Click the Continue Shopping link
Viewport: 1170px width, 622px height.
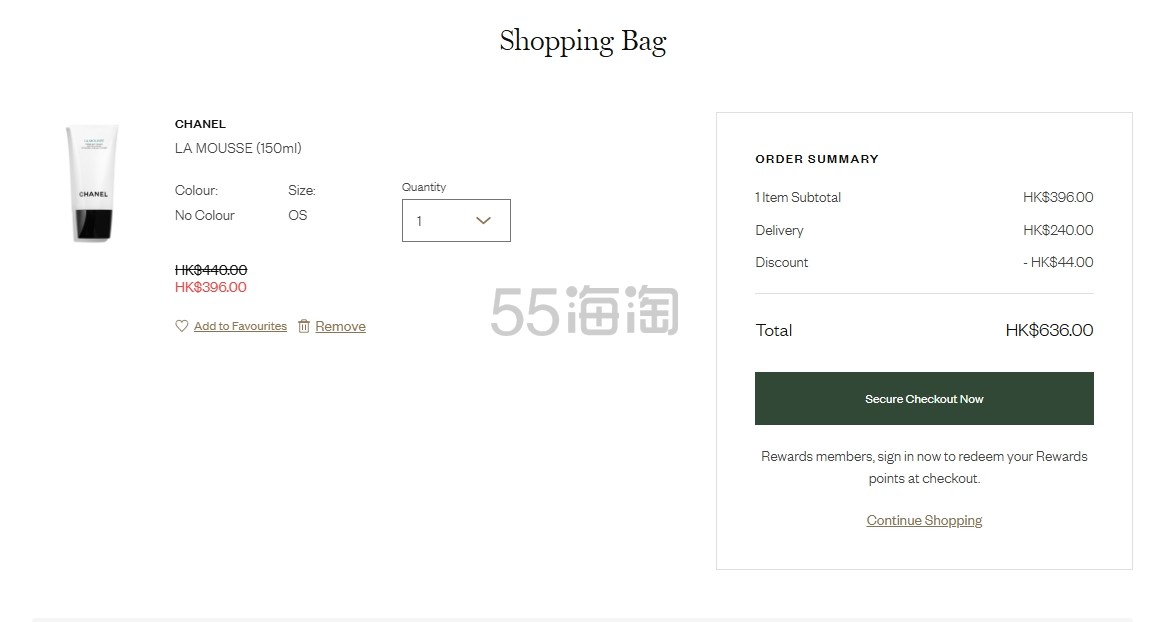click(924, 520)
